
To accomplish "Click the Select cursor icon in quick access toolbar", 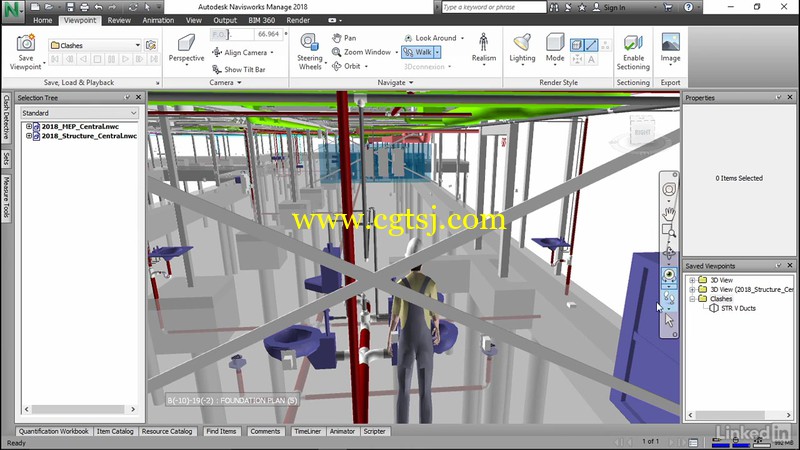I will 147,7.
